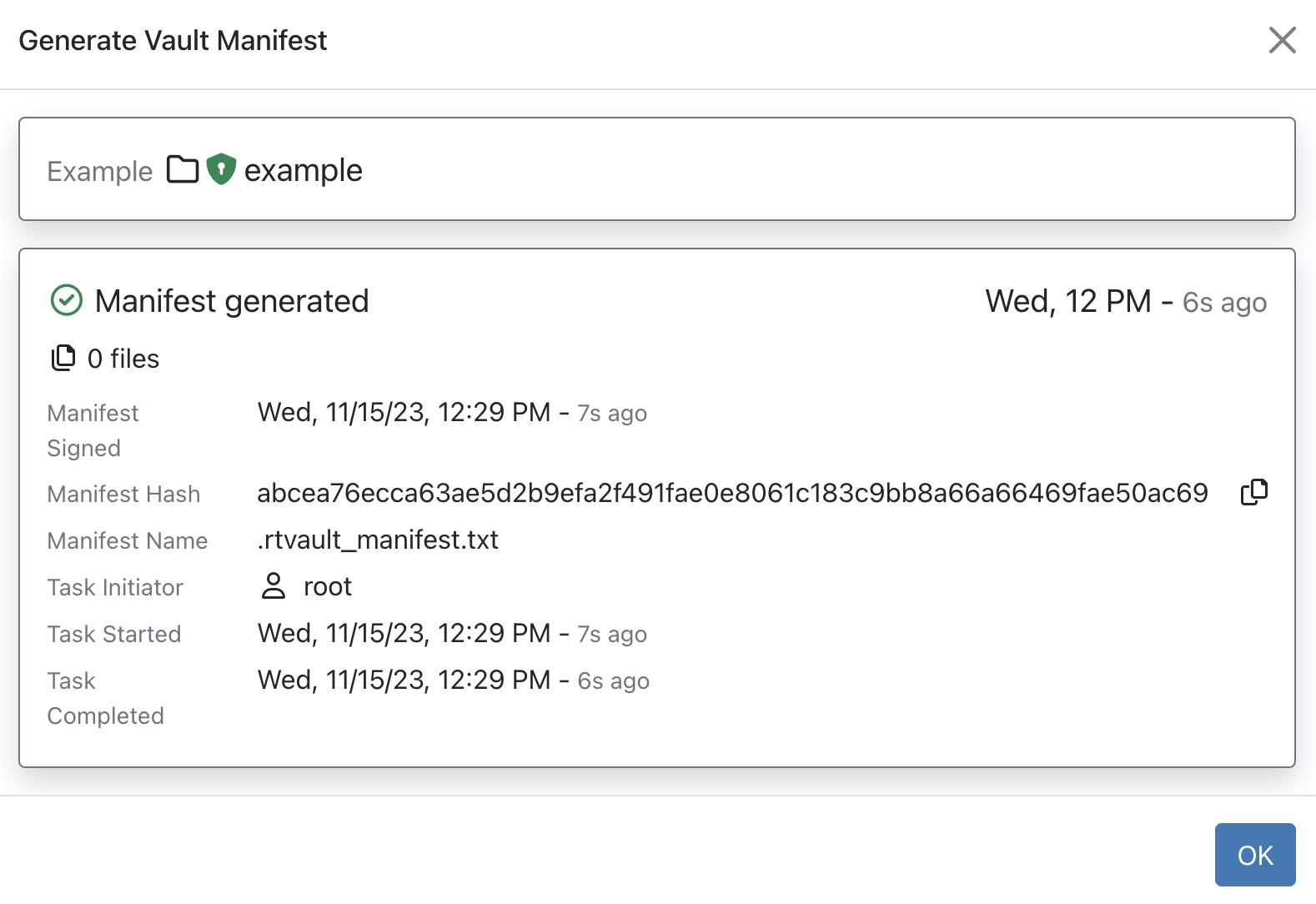This screenshot has width=1316, height=904.
Task: Click the root task initiator name
Action: tap(328, 586)
